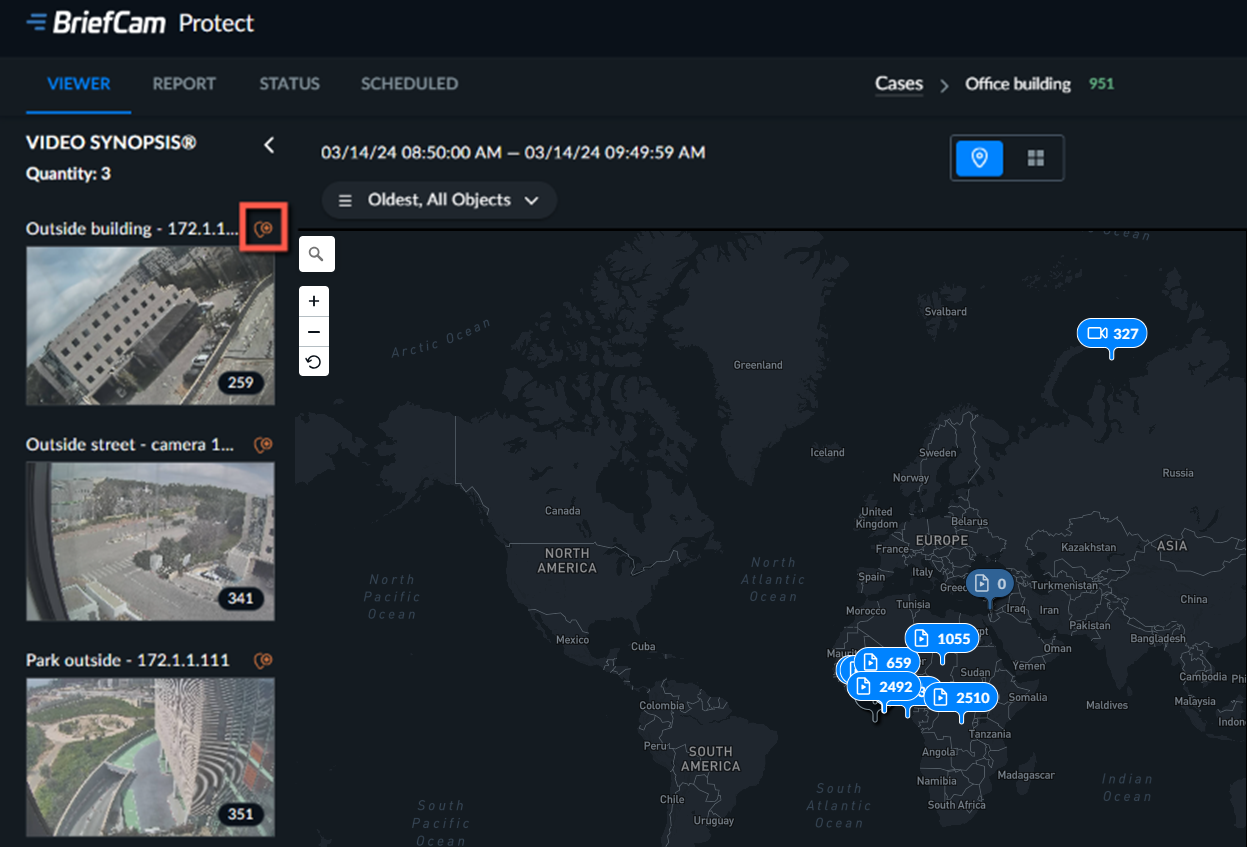Click the location icon beside Park outside
Screen dimensions: 1247x847
click(x=264, y=660)
